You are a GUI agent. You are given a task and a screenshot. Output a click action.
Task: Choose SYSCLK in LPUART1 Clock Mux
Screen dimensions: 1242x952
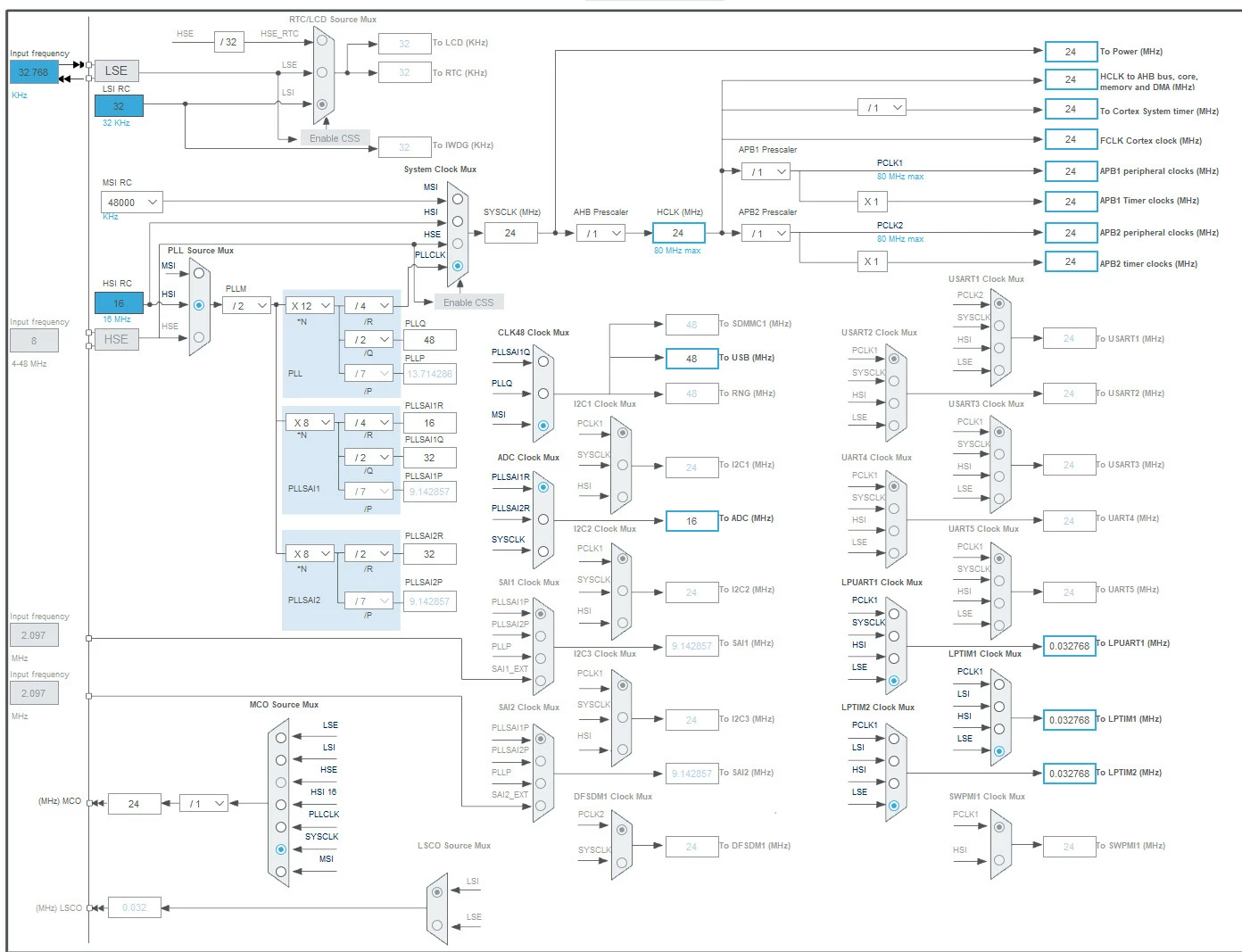click(x=893, y=636)
